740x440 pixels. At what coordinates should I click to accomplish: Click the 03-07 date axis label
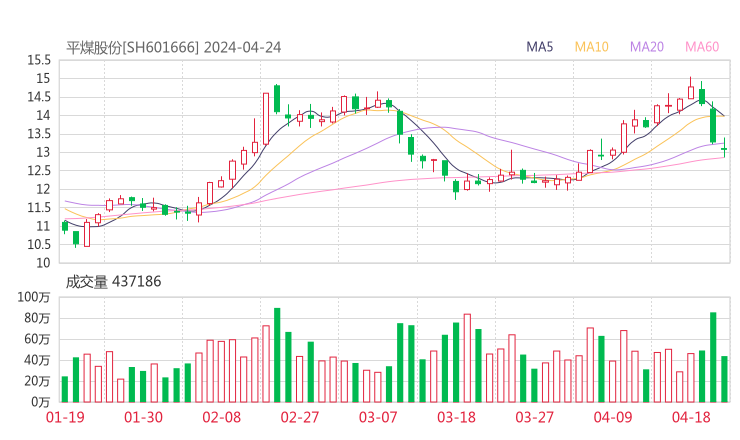coord(378,417)
